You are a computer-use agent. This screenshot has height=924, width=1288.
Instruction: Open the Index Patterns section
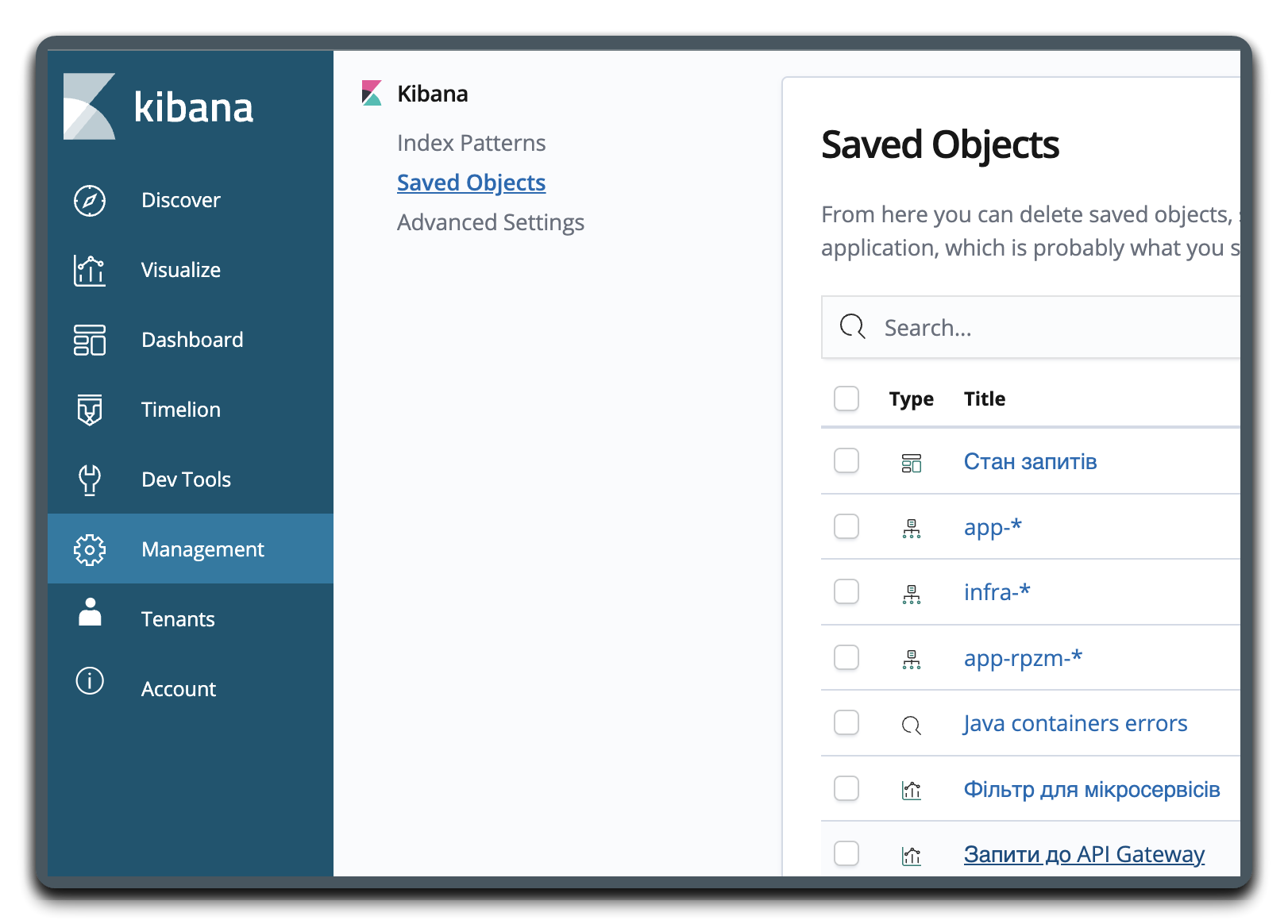[x=471, y=143]
